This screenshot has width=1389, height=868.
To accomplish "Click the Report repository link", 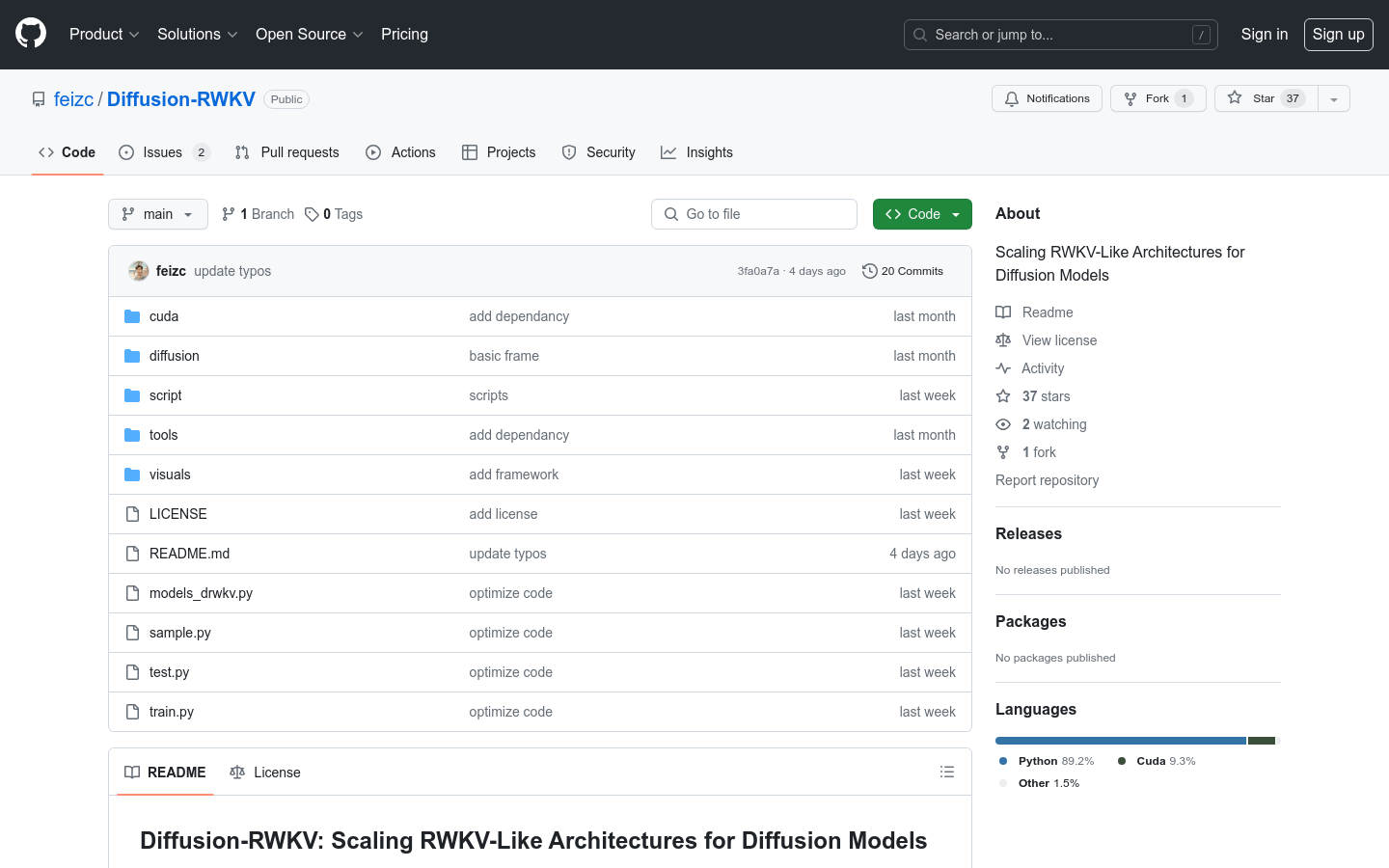I will pos(1047,480).
